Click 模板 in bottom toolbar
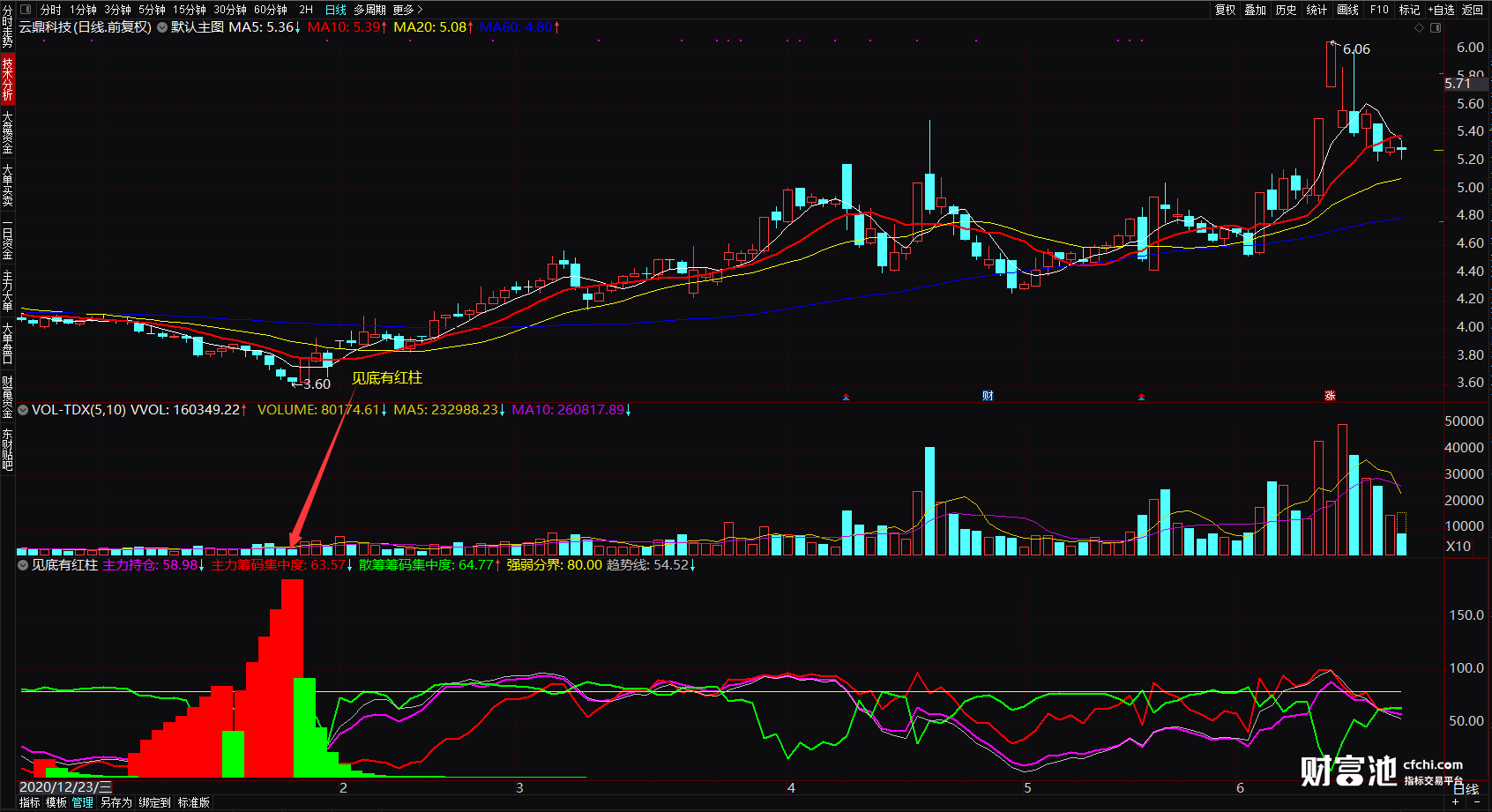The width and height of the screenshot is (1492, 812). (56, 802)
